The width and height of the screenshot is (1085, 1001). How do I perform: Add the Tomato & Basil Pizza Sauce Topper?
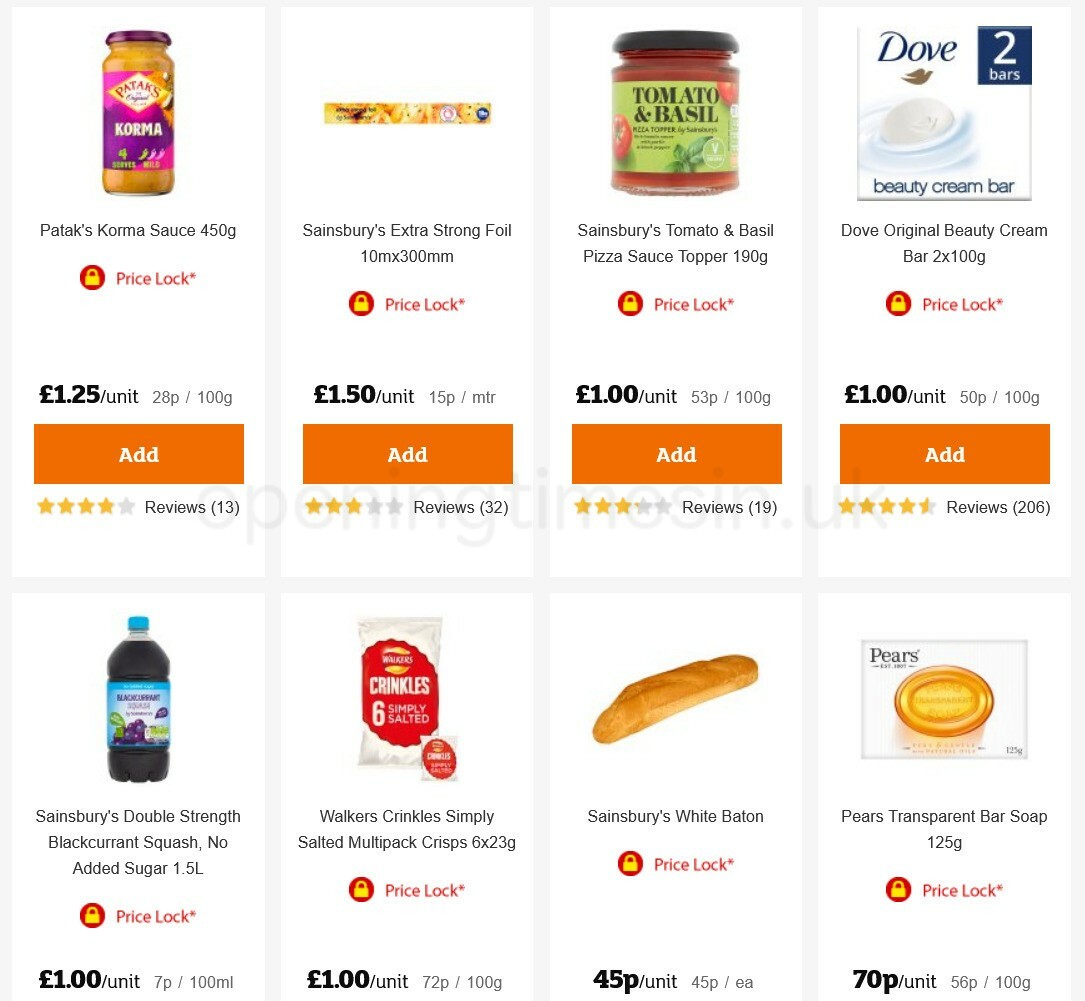[676, 454]
